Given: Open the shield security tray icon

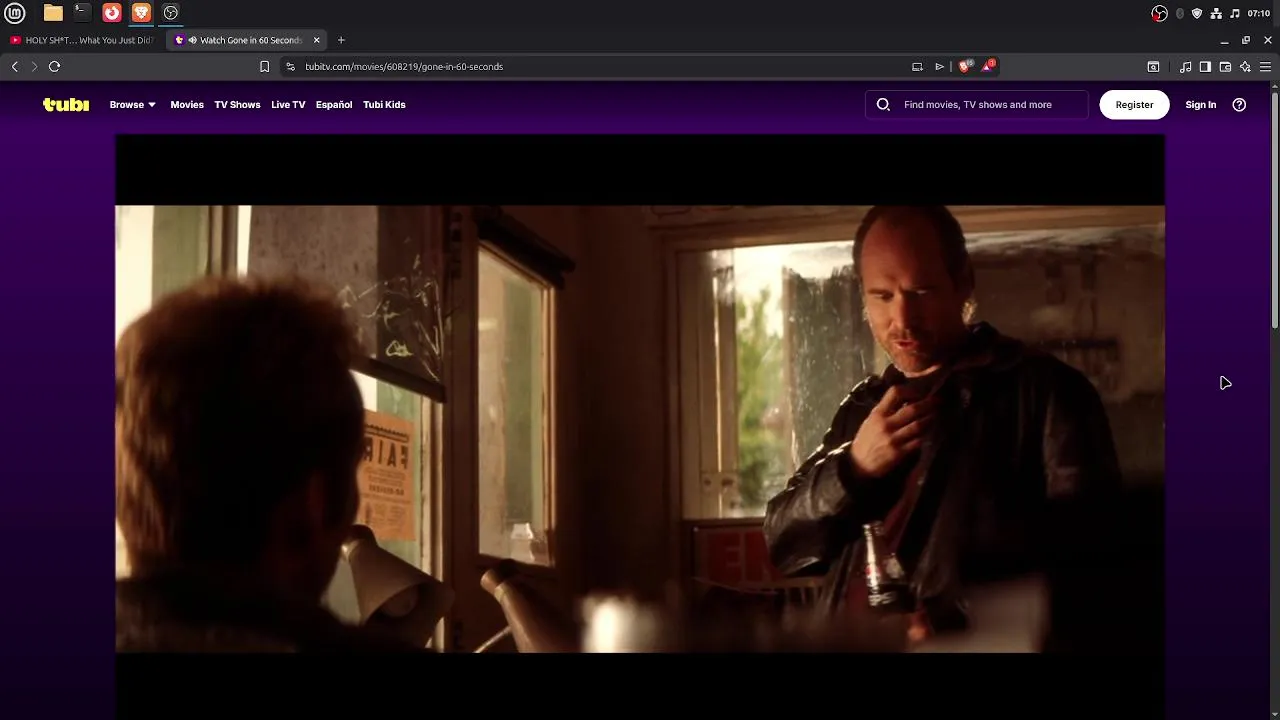Looking at the screenshot, I should click(1197, 13).
